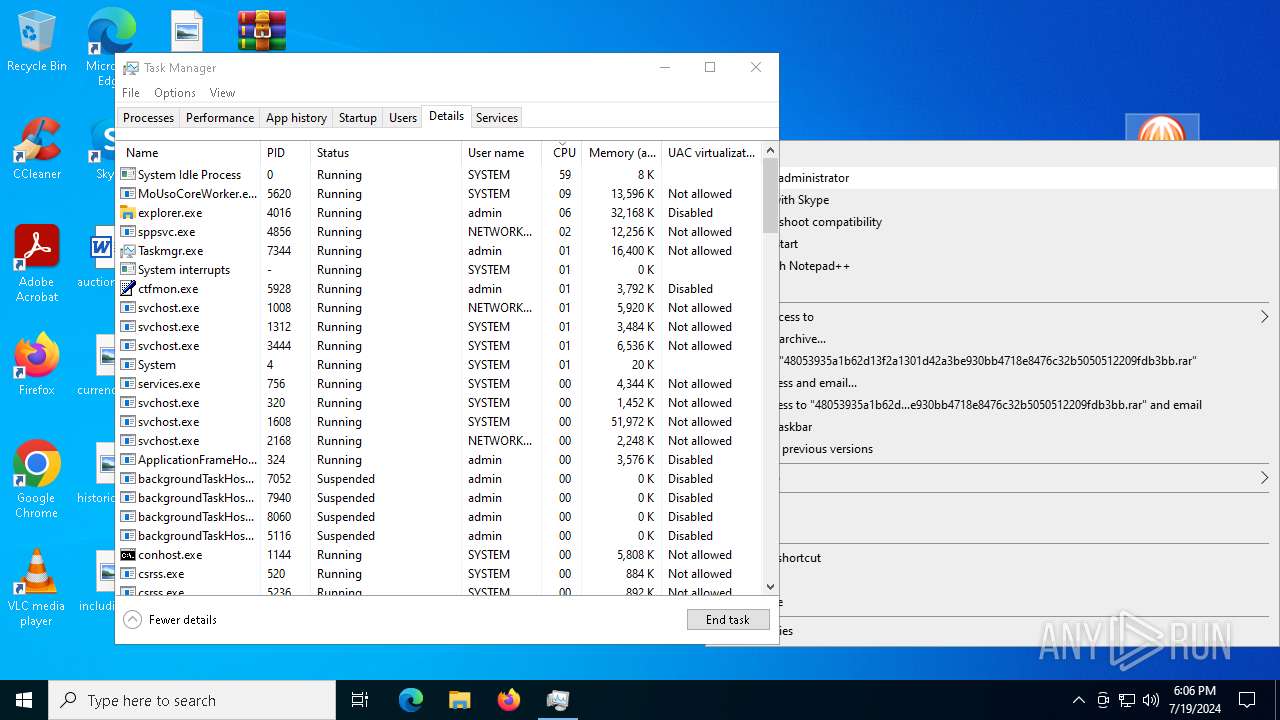The height and width of the screenshot is (720, 1280).
Task: Sort by the Status column header
Action: (385, 153)
